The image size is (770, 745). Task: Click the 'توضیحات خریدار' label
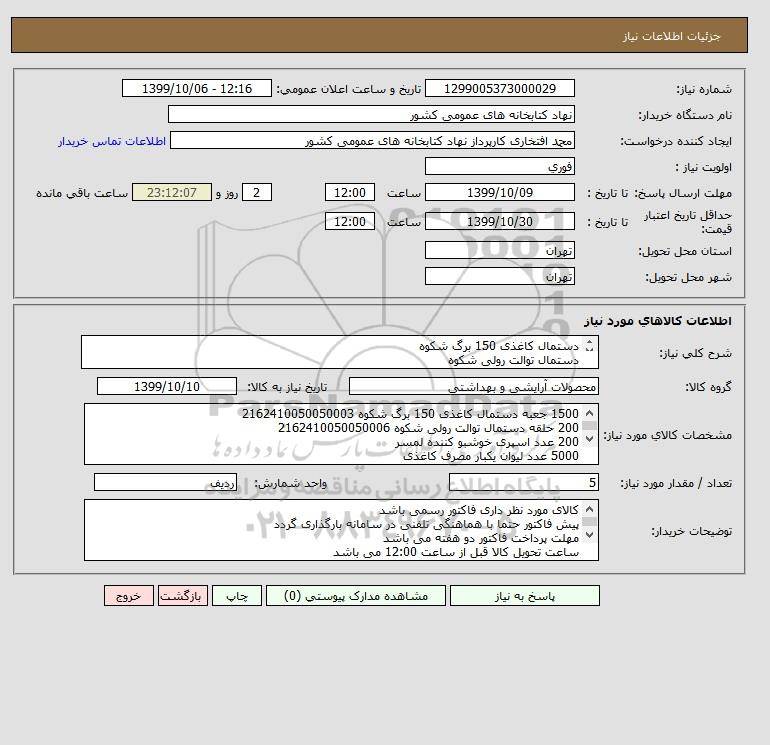(x=691, y=531)
